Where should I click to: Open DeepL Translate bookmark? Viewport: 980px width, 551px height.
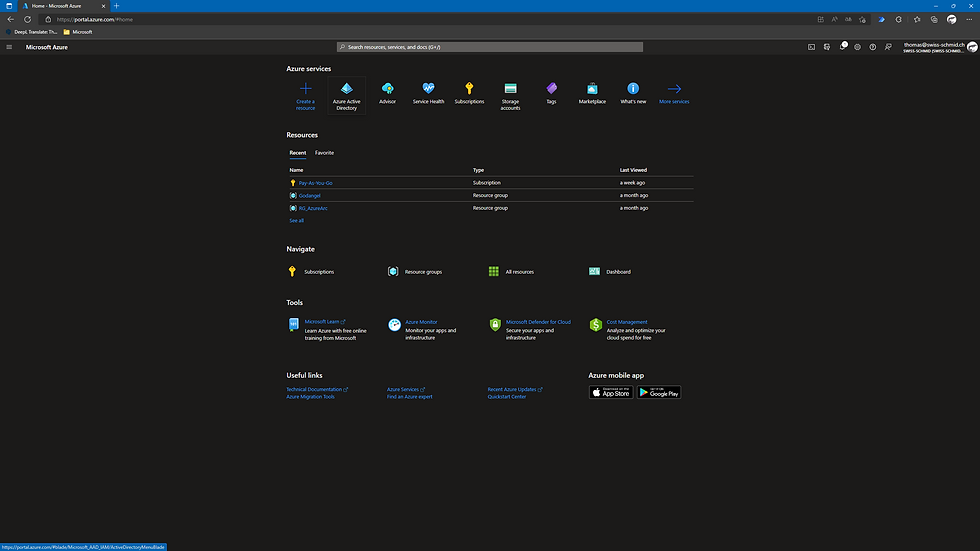click(x=31, y=32)
